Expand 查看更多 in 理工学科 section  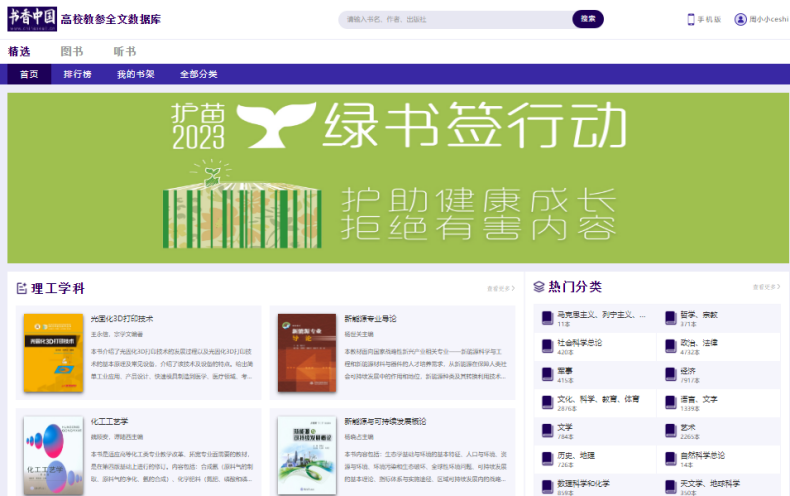[x=500, y=288]
